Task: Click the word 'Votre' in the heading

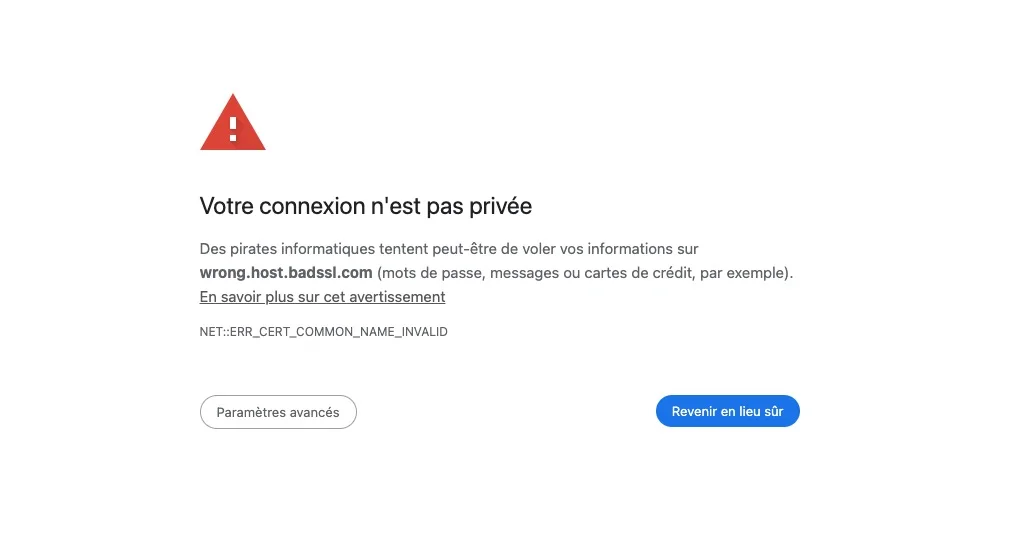Action: pyautogui.click(x=227, y=207)
